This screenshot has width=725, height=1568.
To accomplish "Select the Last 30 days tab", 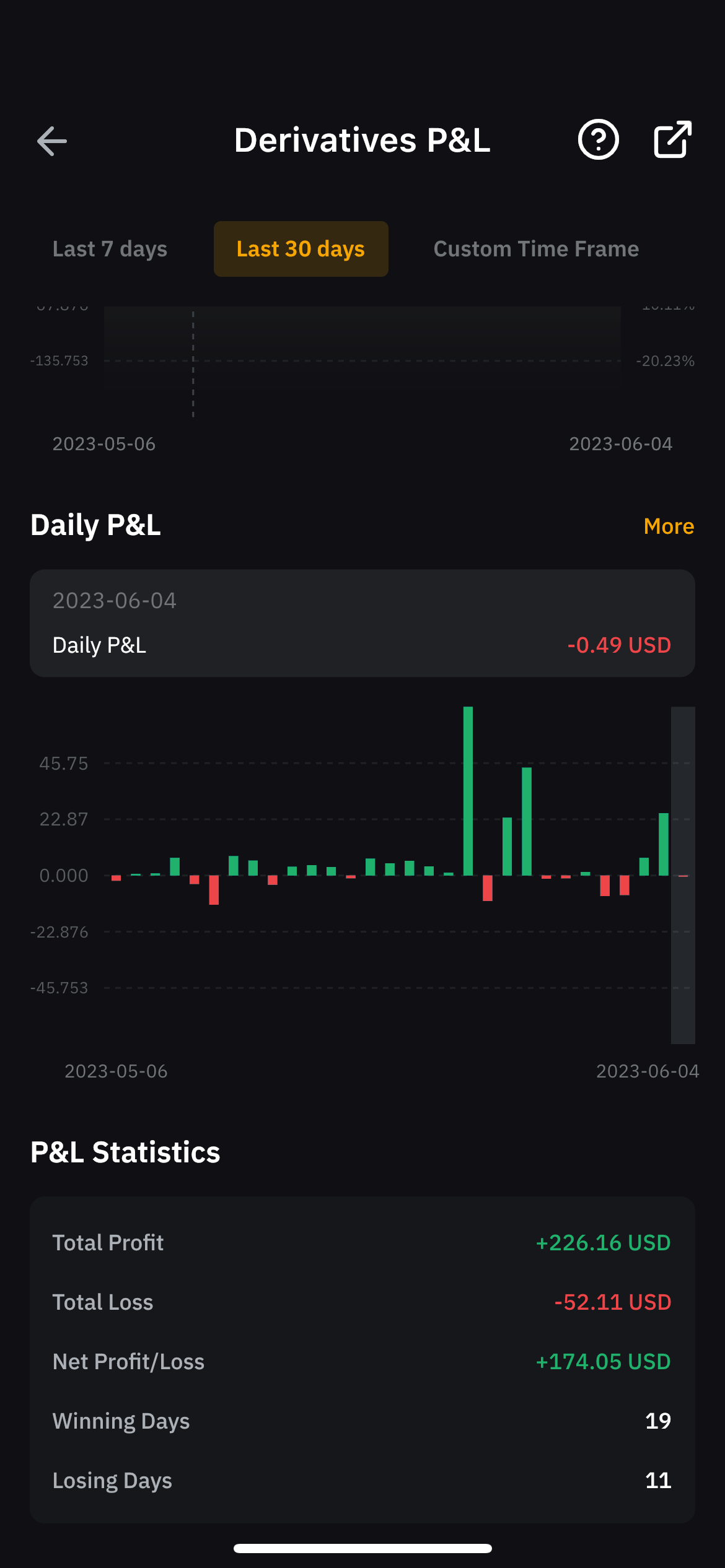I will point(301,249).
